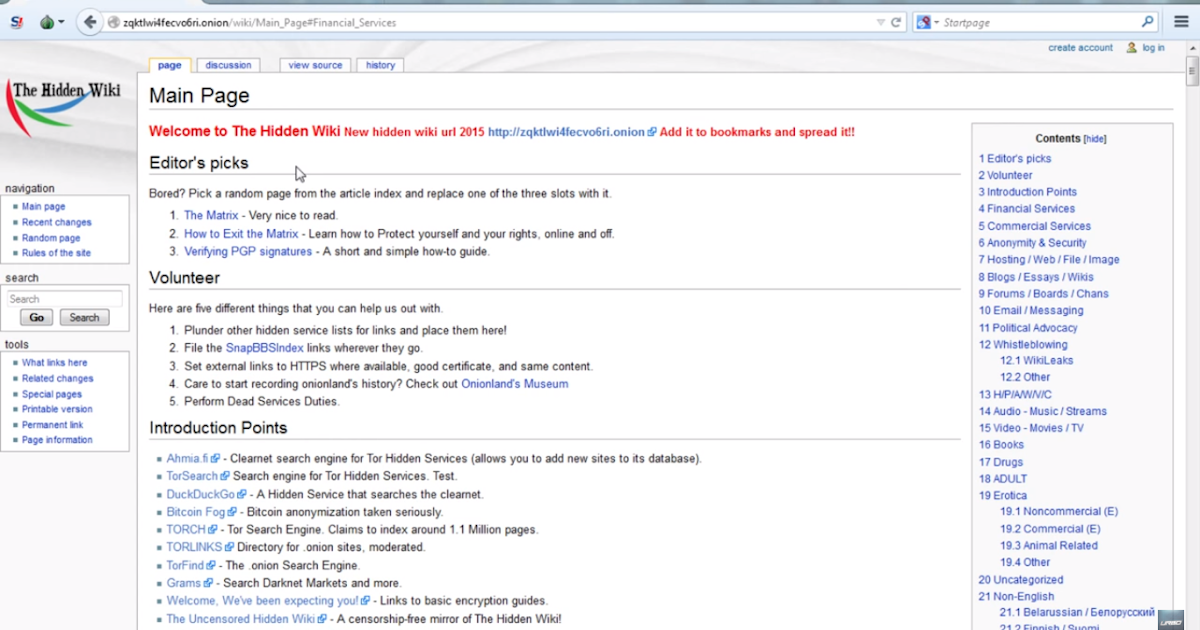The width and height of the screenshot is (1200, 630).
Task: Open How to Exit the Matrix link
Action: [241, 233]
